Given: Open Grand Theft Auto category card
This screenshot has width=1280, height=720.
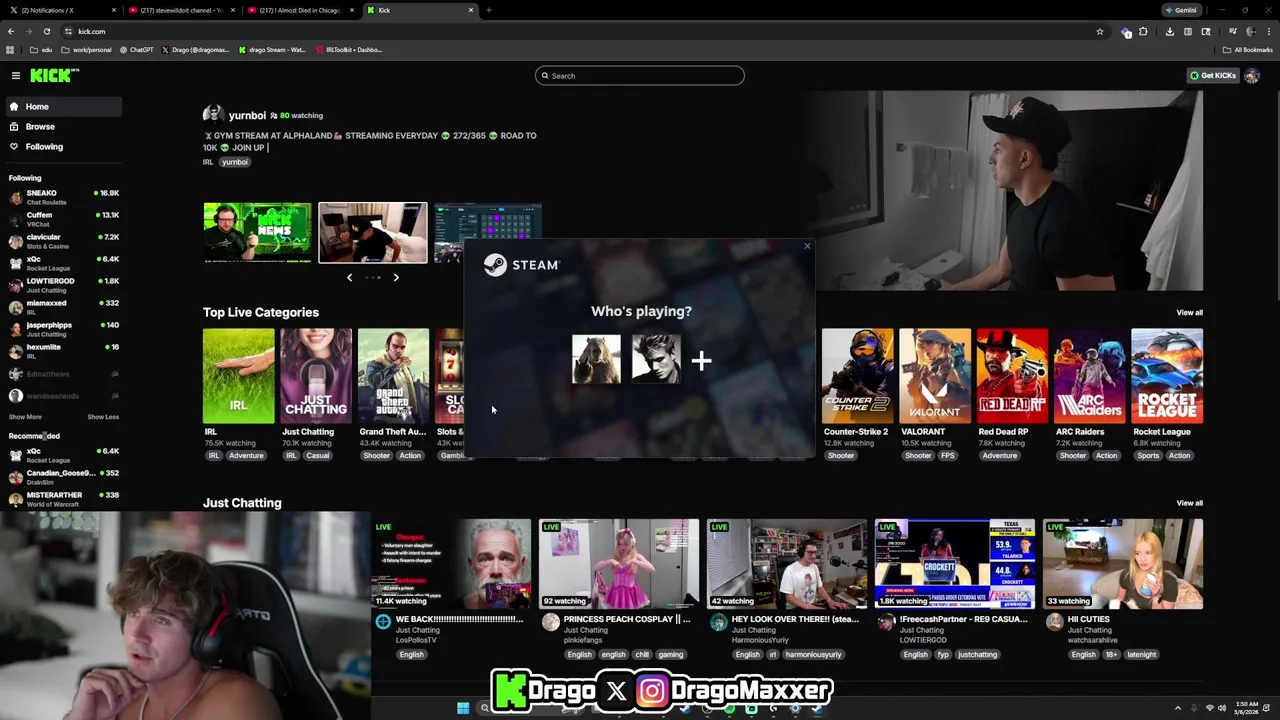Looking at the screenshot, I should pos(393,376).
